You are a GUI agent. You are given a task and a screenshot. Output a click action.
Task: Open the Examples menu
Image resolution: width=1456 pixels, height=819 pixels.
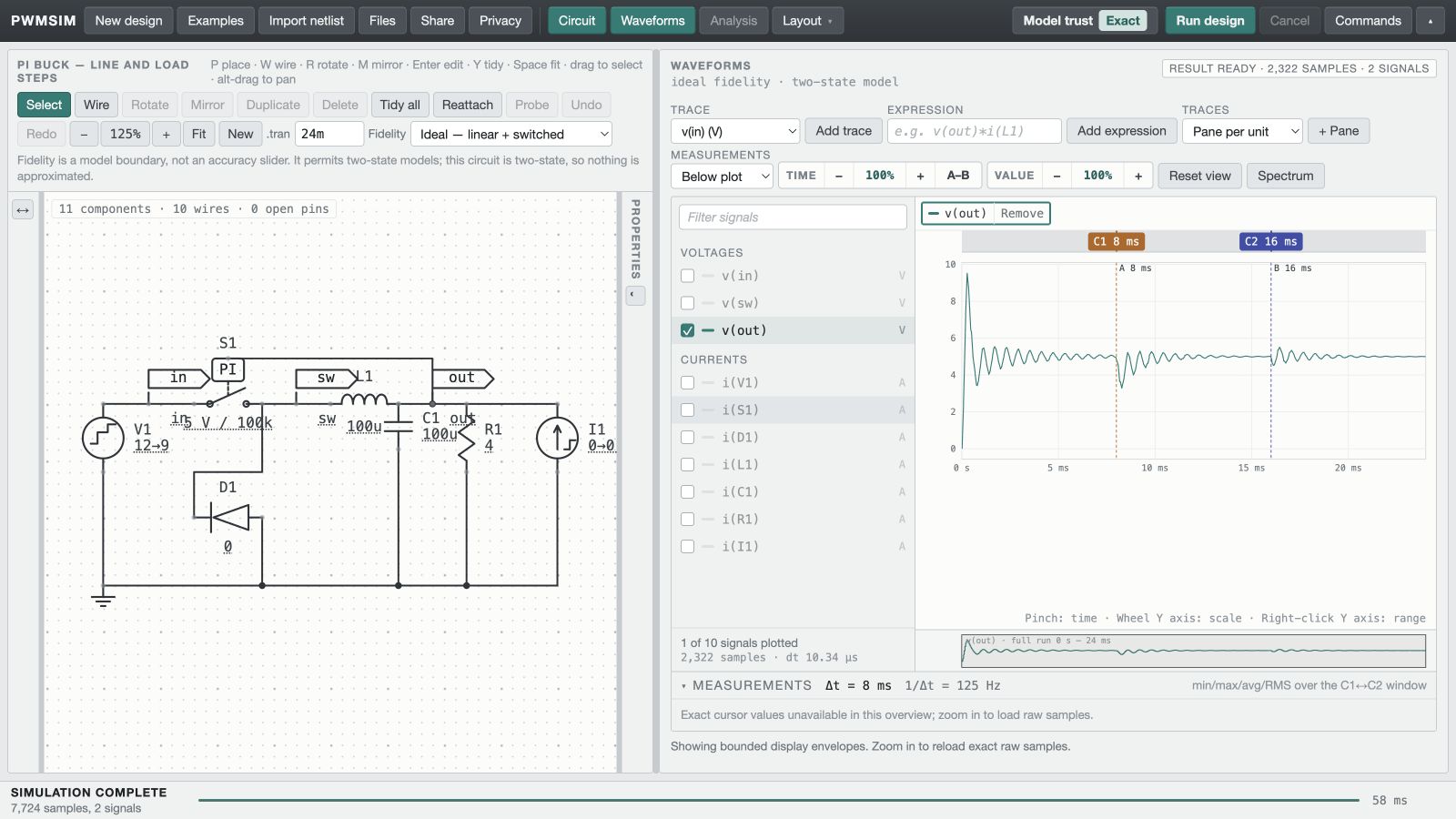tap(216, 21)
